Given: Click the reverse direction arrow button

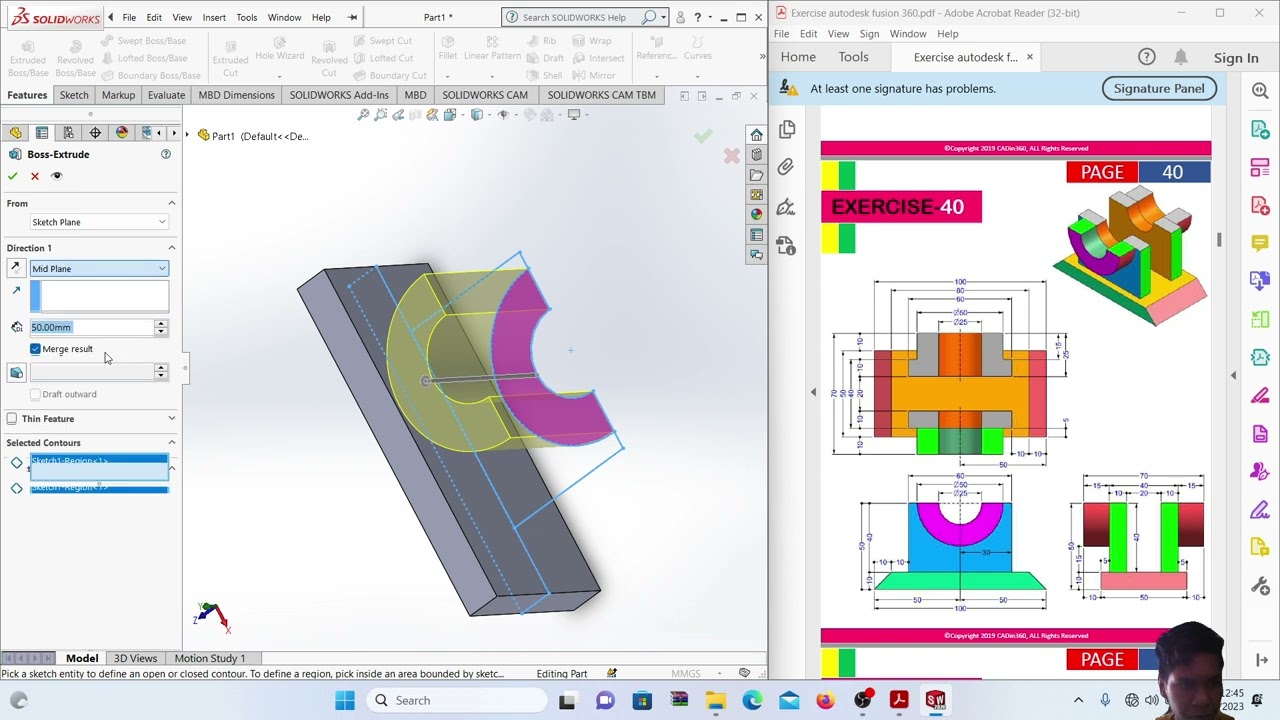Looking at the screenshot, I should tap(16, 268).
